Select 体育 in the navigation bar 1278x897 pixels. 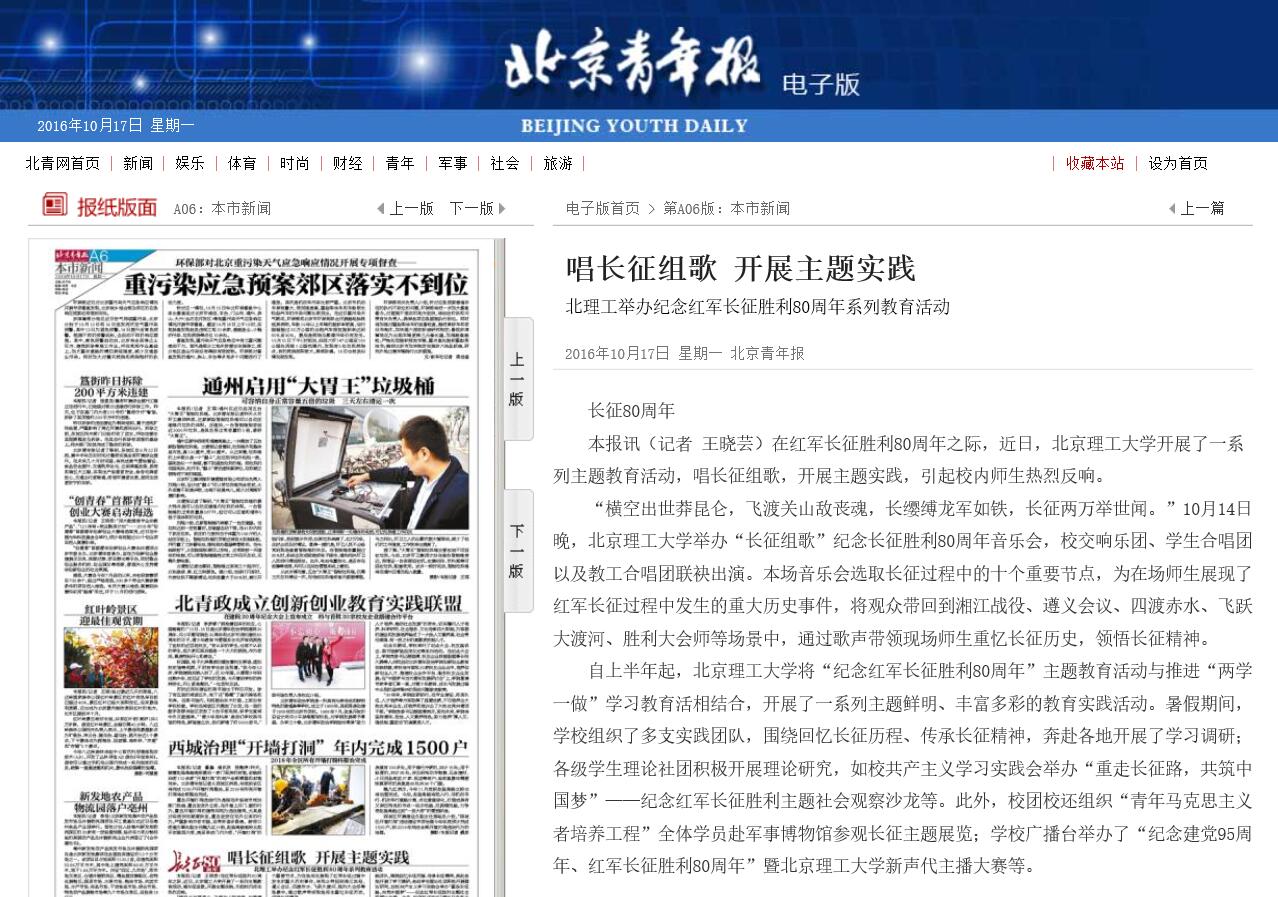tap(241, 163)
